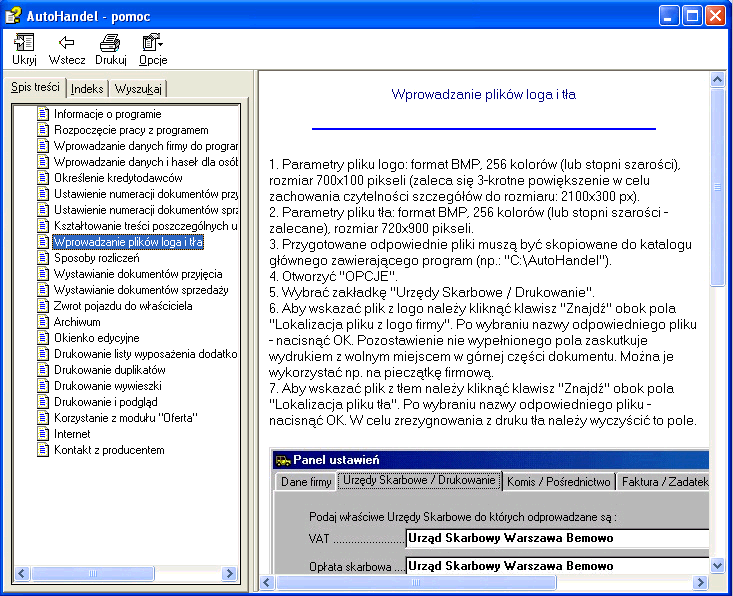Image resolution: width=733 pixels, height=596 pixels.
Task: Go back with the Wstecz arrow icon
Action: tap(67, 43)
